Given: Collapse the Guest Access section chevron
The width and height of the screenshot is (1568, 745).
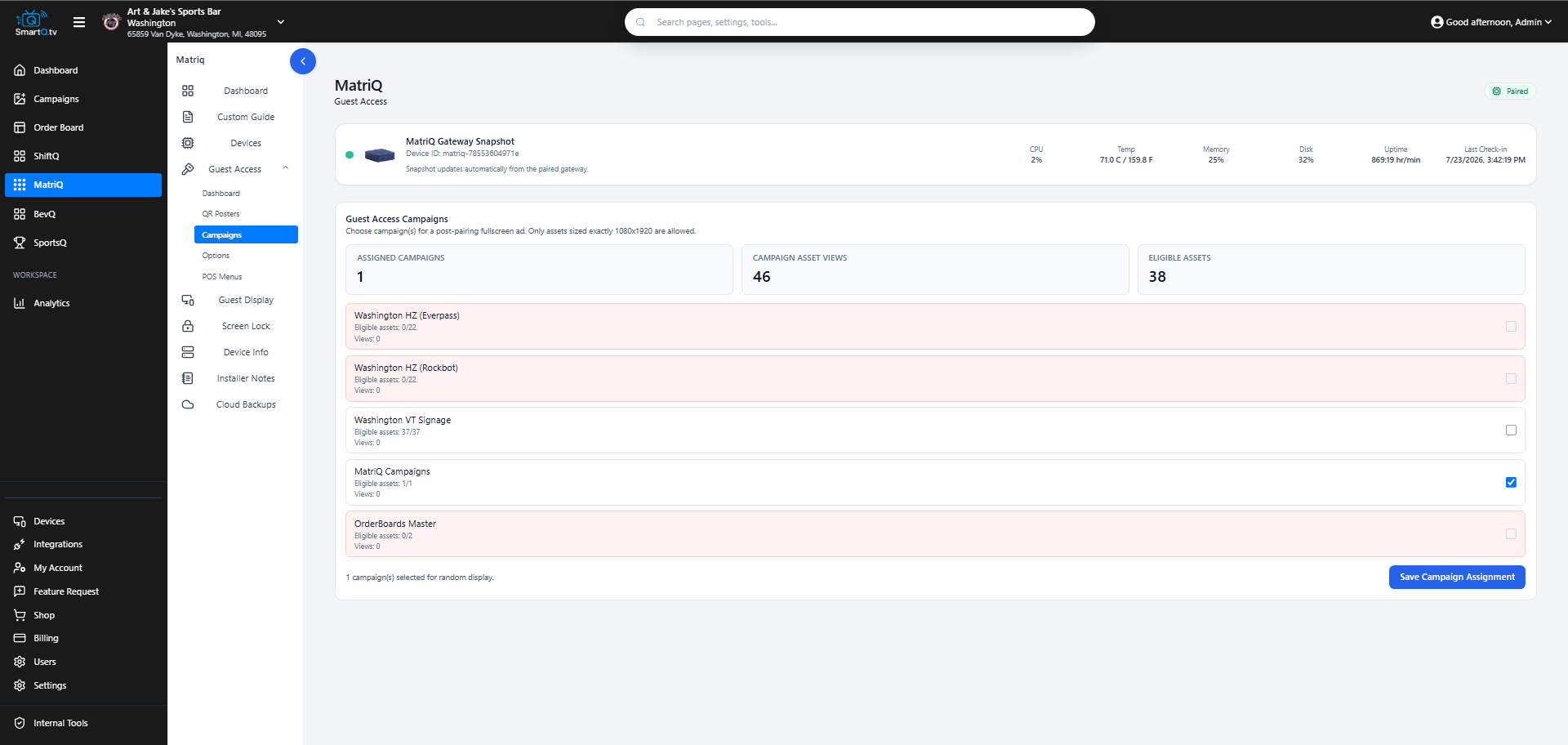Looking at the screenshot, I should coord(286,168).
